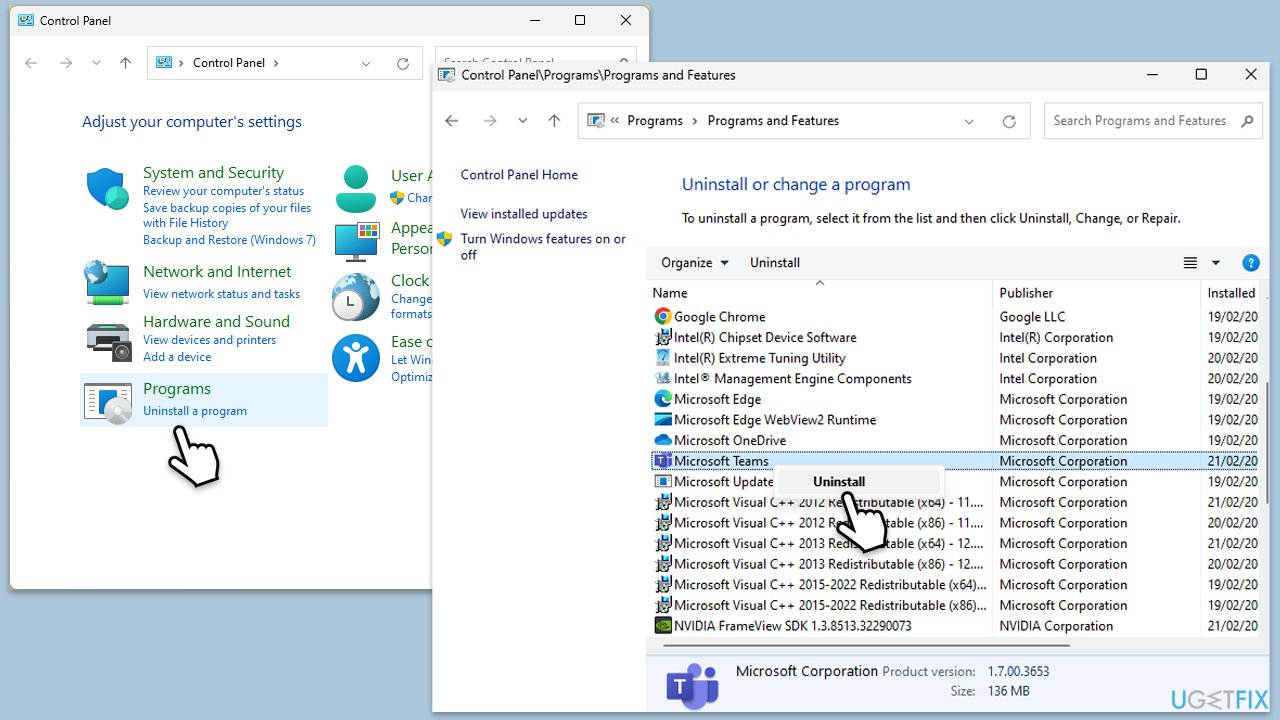Select the Microsoft OneDrive row

point(954,440)
